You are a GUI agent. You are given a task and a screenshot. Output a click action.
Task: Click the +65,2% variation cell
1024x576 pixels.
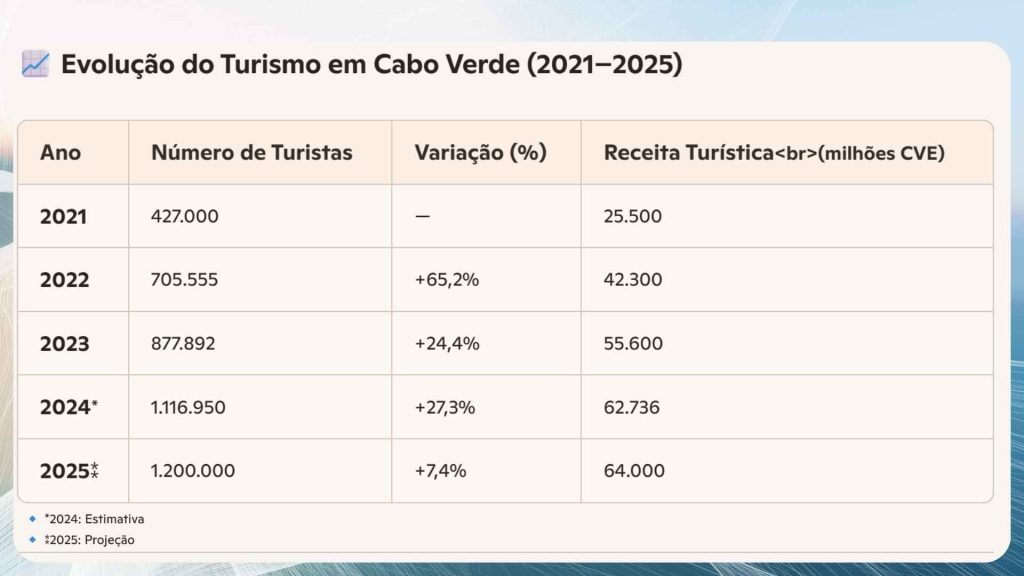(447, 280)
